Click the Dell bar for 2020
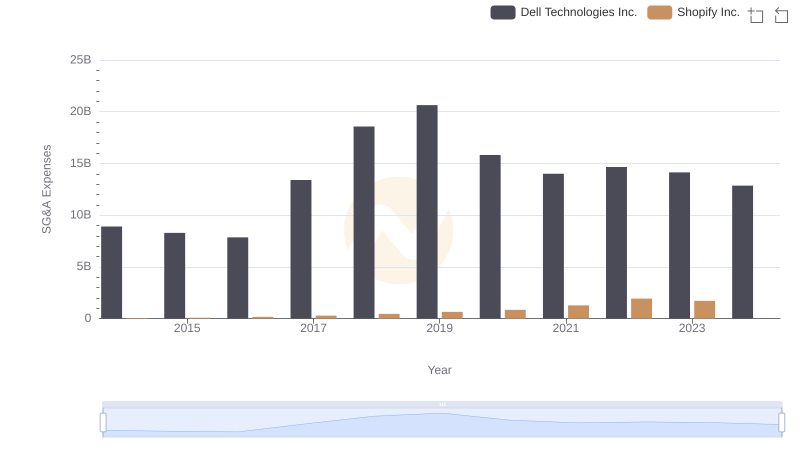The width and height of the screenshot is (800, 461). pyautogui.click(x=490, y=236)
